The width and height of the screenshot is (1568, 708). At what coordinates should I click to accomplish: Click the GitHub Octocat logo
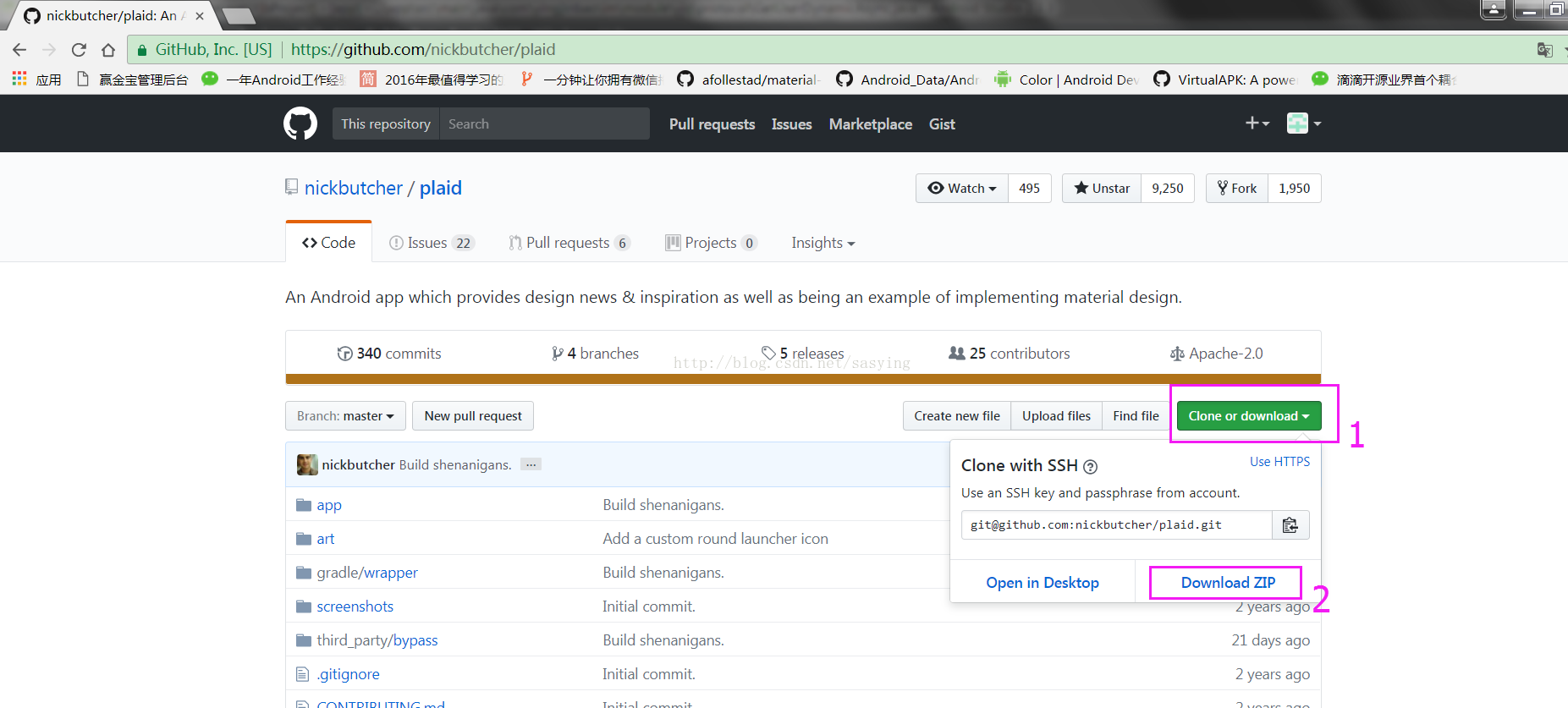click(x=300, y=123)
